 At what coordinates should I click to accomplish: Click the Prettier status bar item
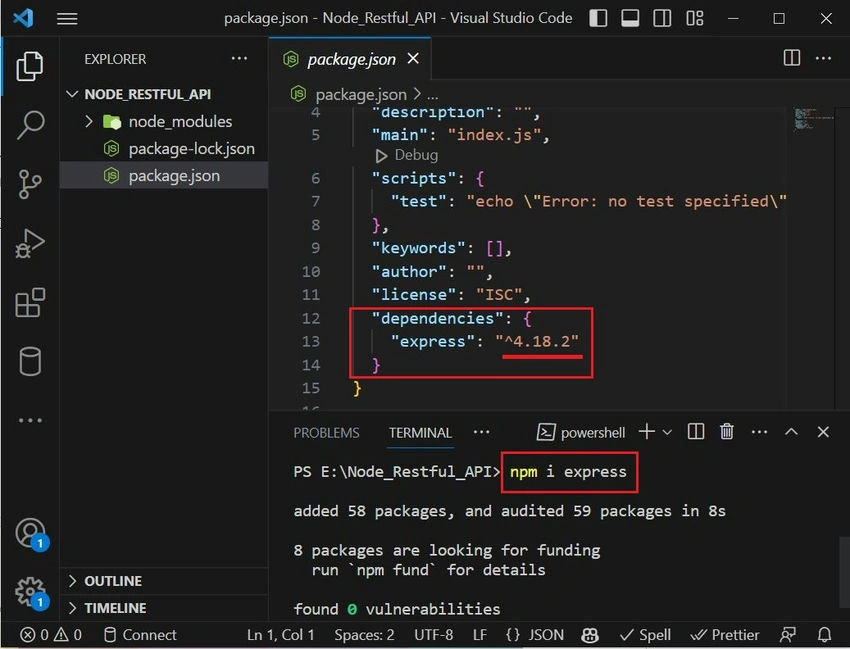point(725,635)
